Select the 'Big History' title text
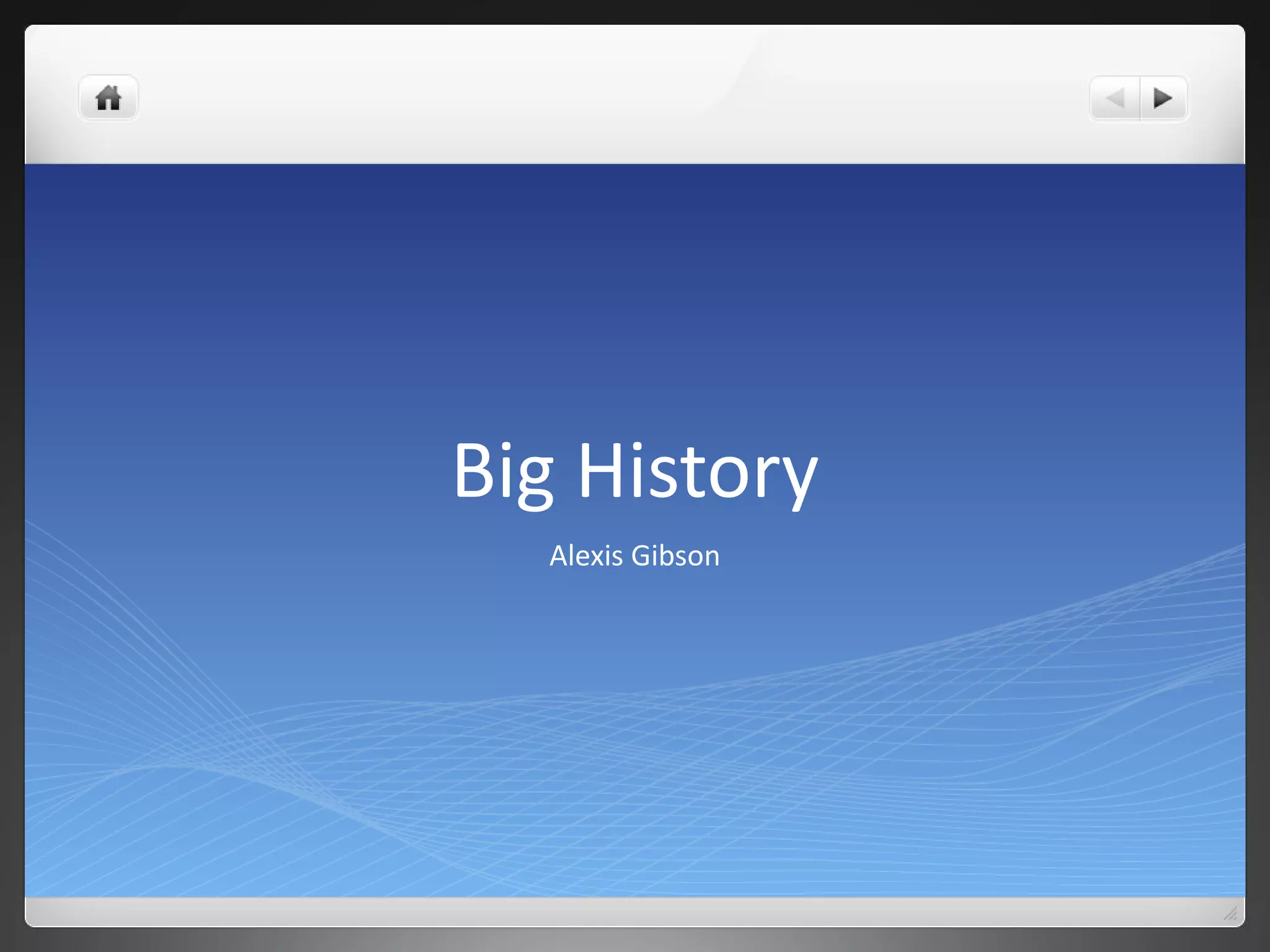 (635, 471)
